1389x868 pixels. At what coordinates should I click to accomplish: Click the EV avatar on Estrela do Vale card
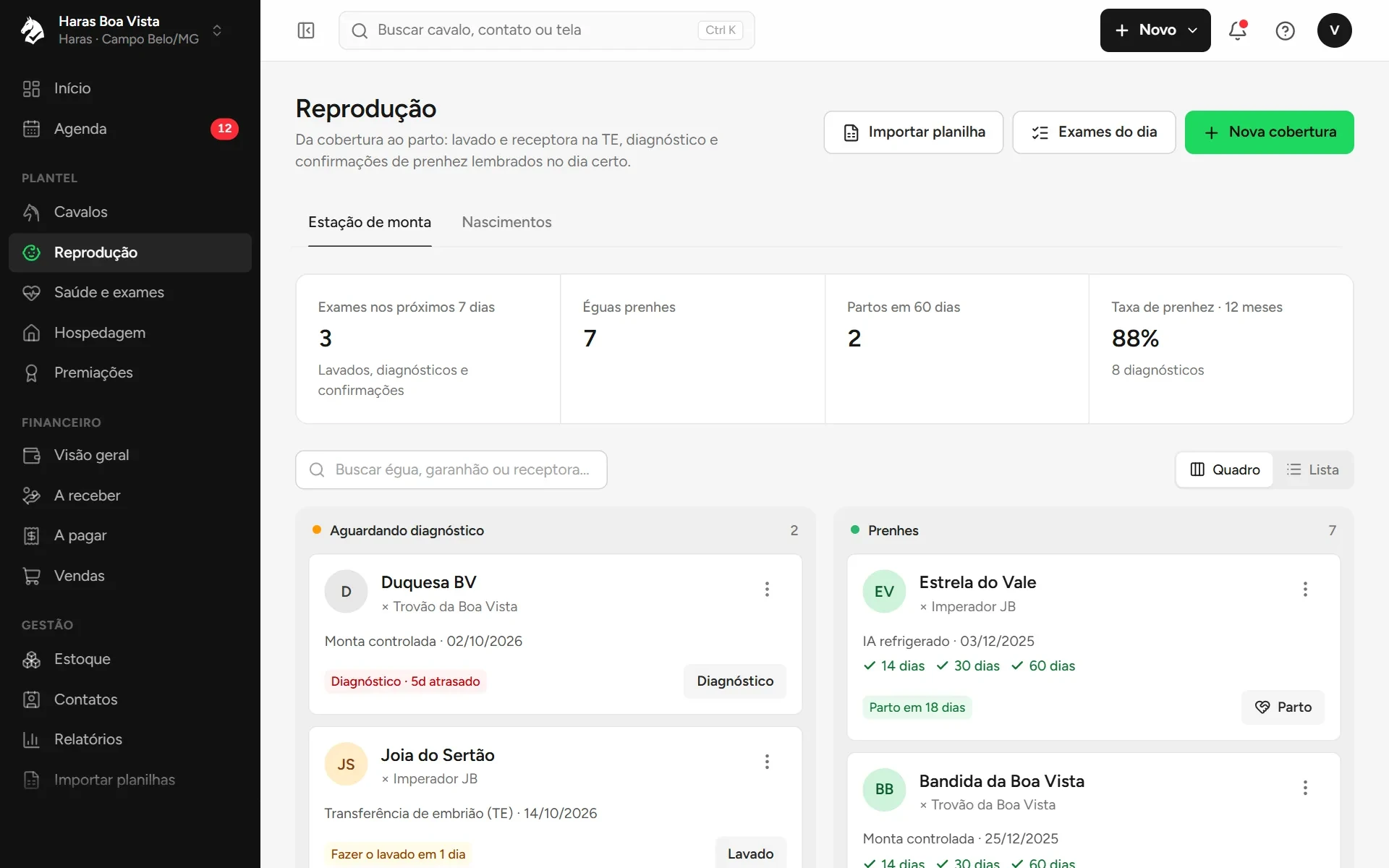tap(884, 592)
